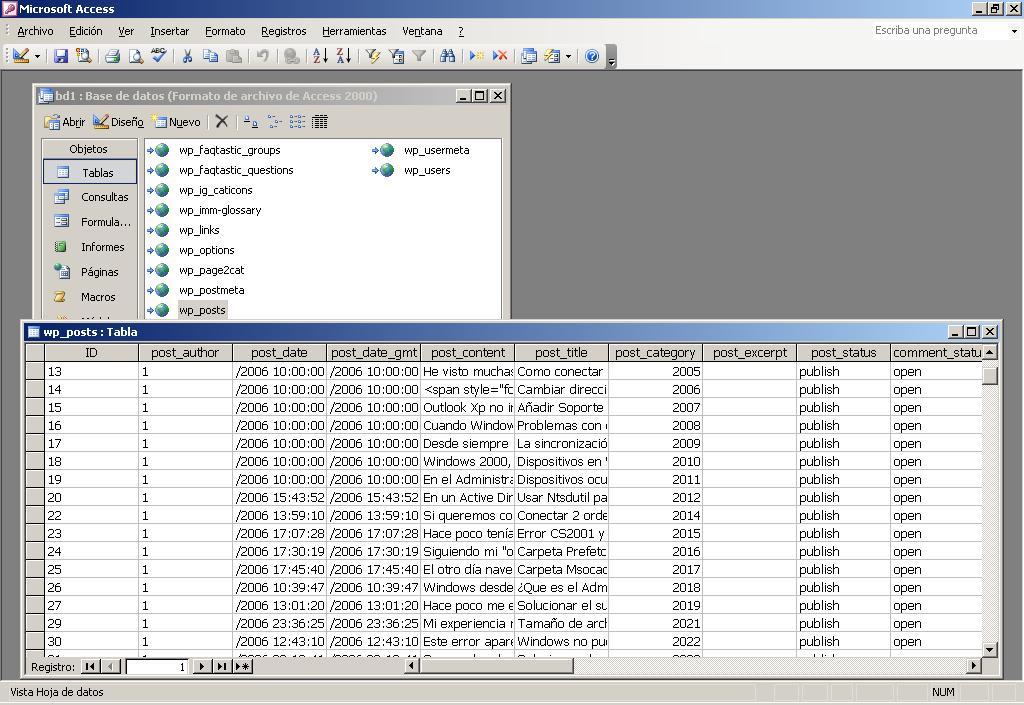
Task: Click the horizontal scrollbar thumb of table
Action: click(x=496, y=666)
